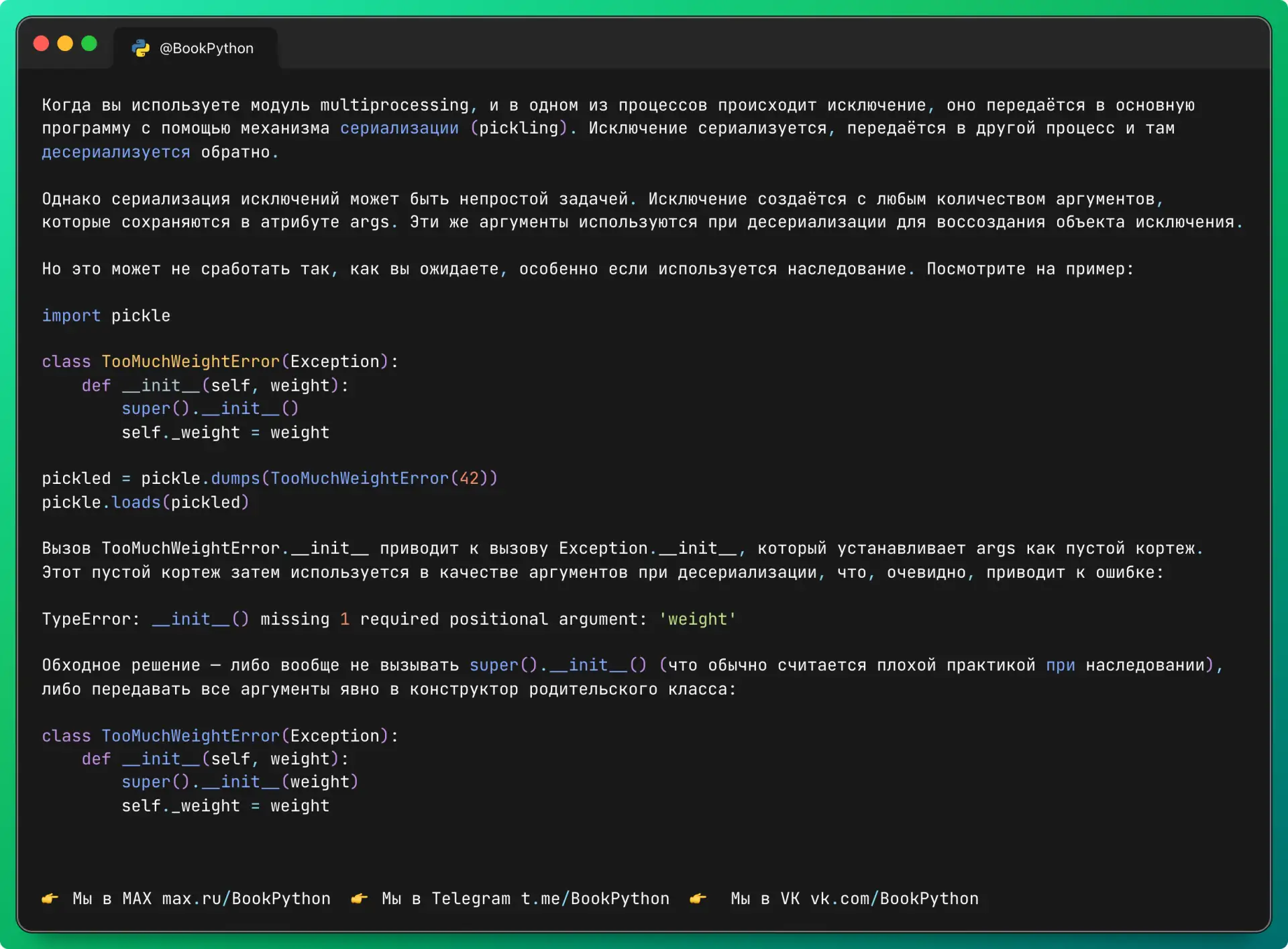Click 'Посмотрите на пример:' text
1288x949 pixels.
(x=1030, y=269)
